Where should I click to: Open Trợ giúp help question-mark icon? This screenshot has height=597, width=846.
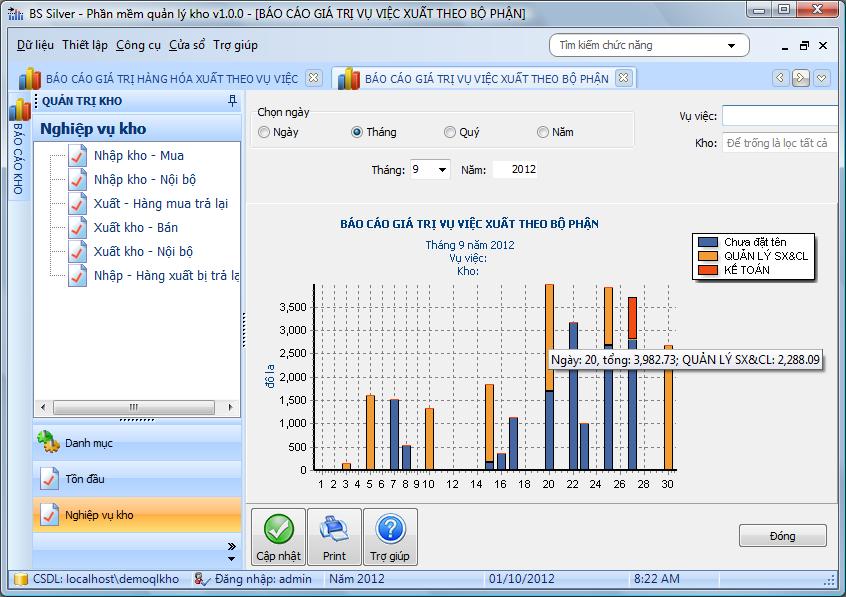pos(390,529)
